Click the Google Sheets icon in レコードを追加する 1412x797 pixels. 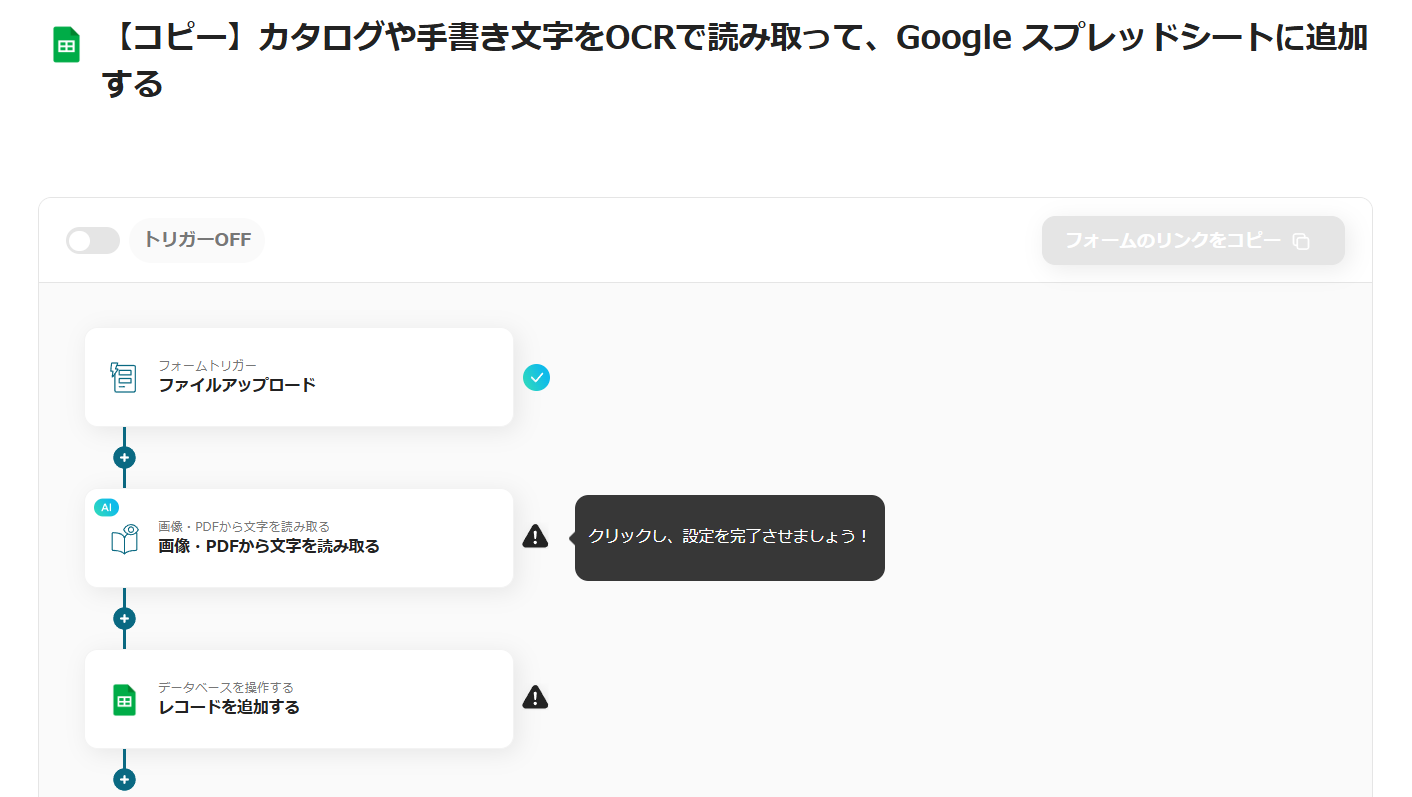click(124, 700)
